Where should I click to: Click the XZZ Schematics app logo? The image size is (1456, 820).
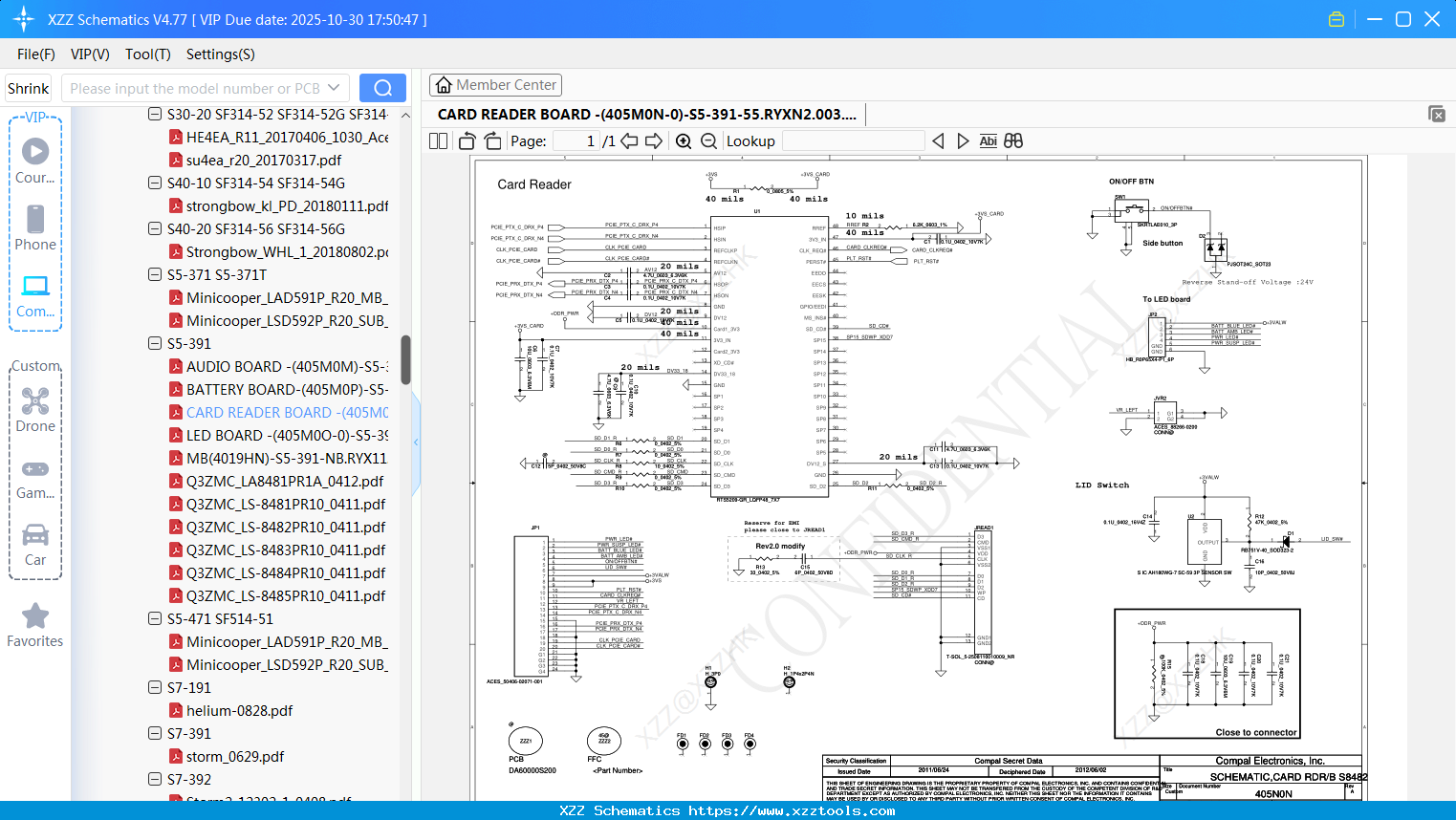pos(24,19)
